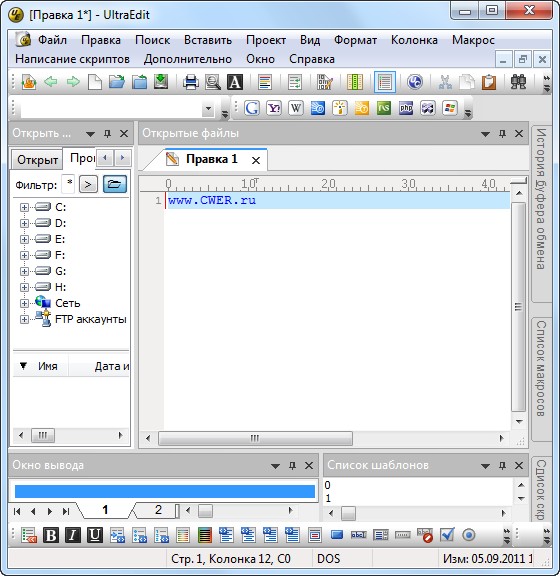Click the Print printer icon
The height and width of the screenshot is (576, 560).
click(x=191, y=82)
